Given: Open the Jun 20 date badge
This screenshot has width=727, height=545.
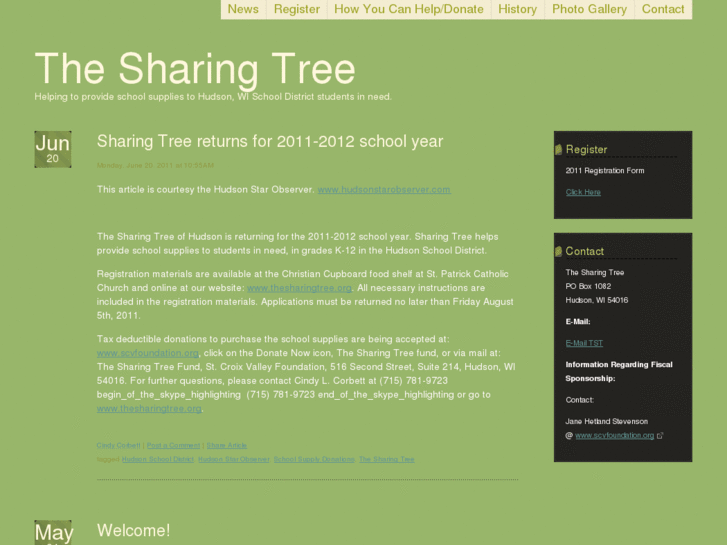Looking at the screenshot, I should [x=53, y=149].
